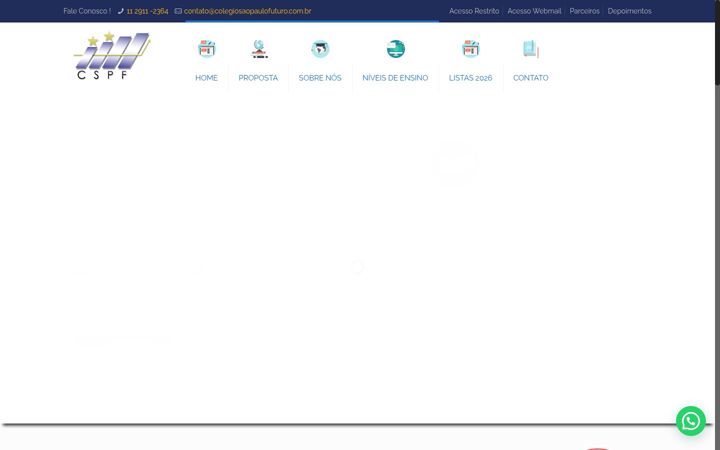
Task: Open the LISTAS 2026 menu item
Action: pos(471,78)
